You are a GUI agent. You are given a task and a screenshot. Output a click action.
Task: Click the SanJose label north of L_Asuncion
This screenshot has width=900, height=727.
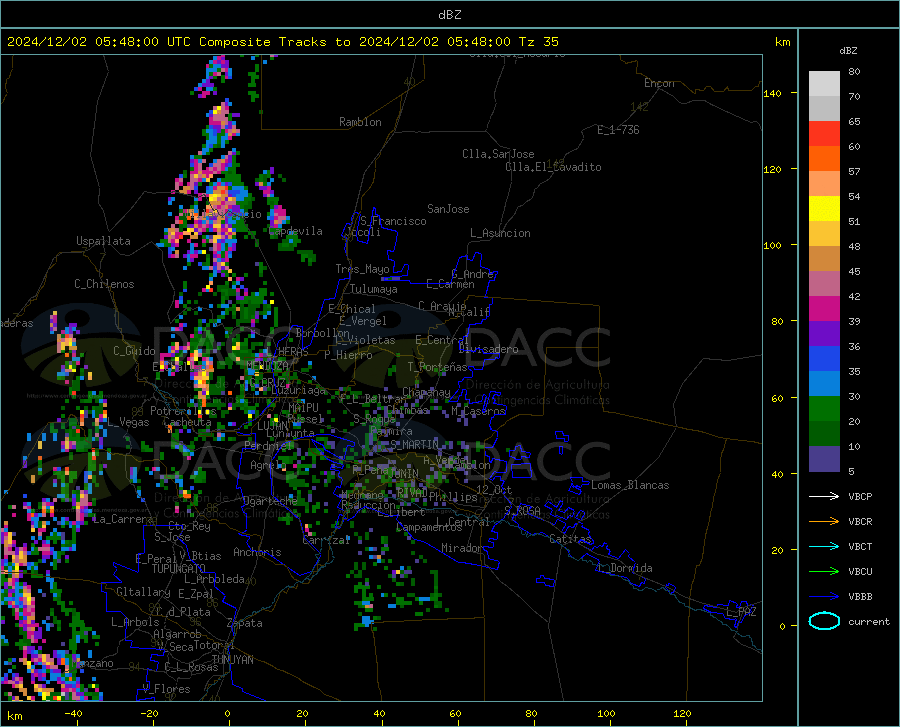(448, 209)
